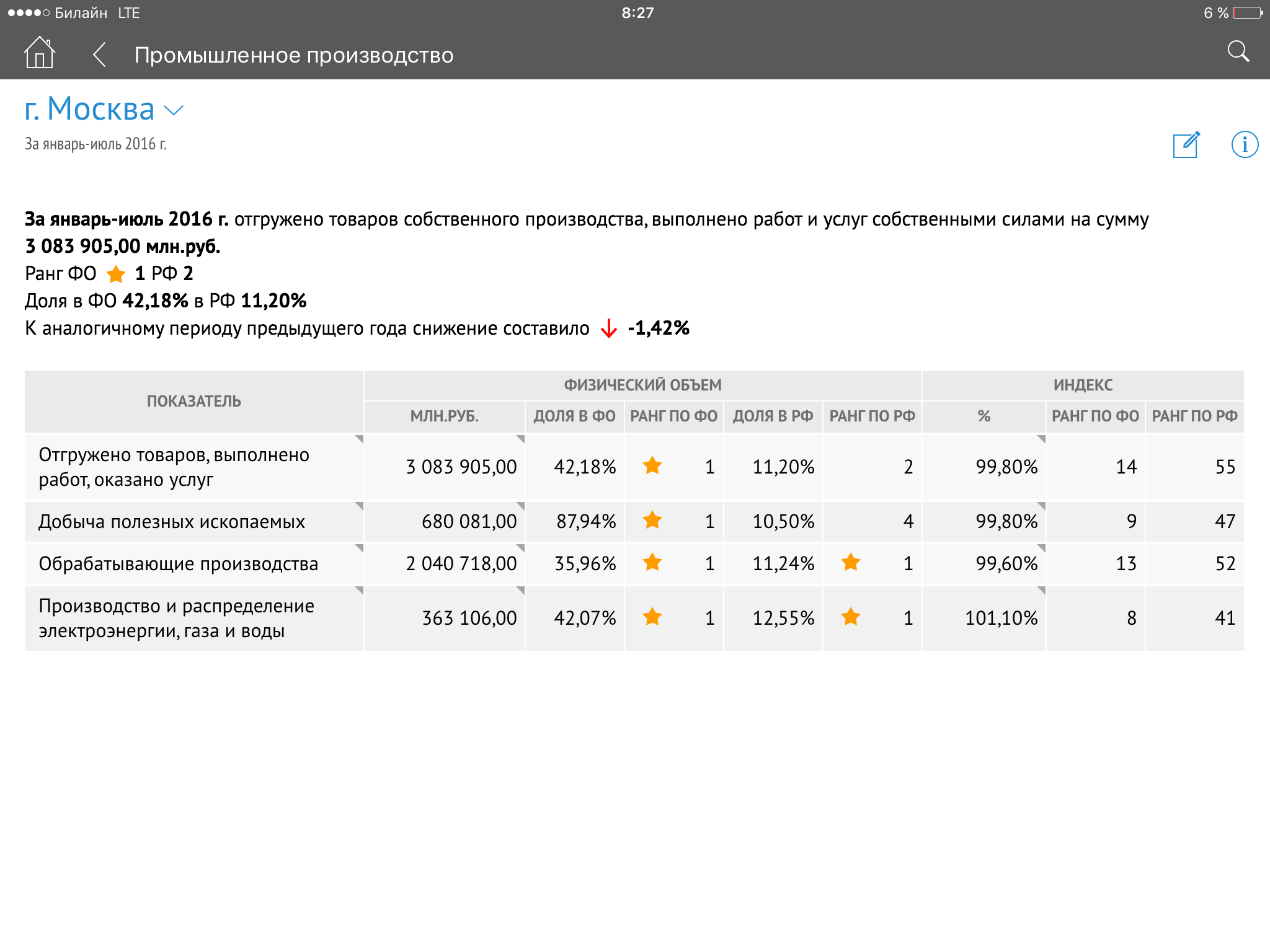Tap the red down arrow near -1,42%
Screen dimensions: 1270x952
pyautogui.click(x=609, y=328)
